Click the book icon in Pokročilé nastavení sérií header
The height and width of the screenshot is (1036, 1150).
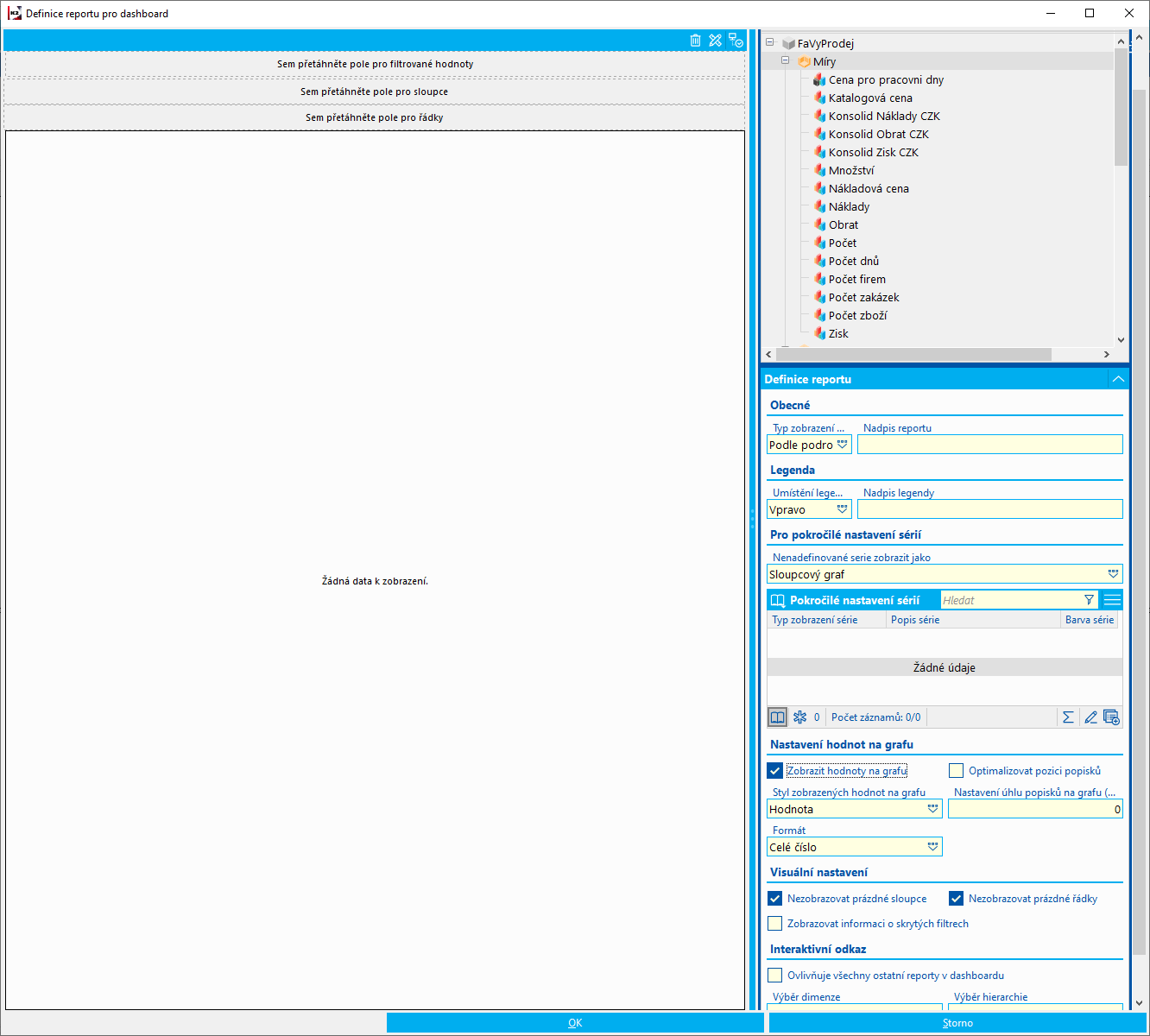point(778,600)
